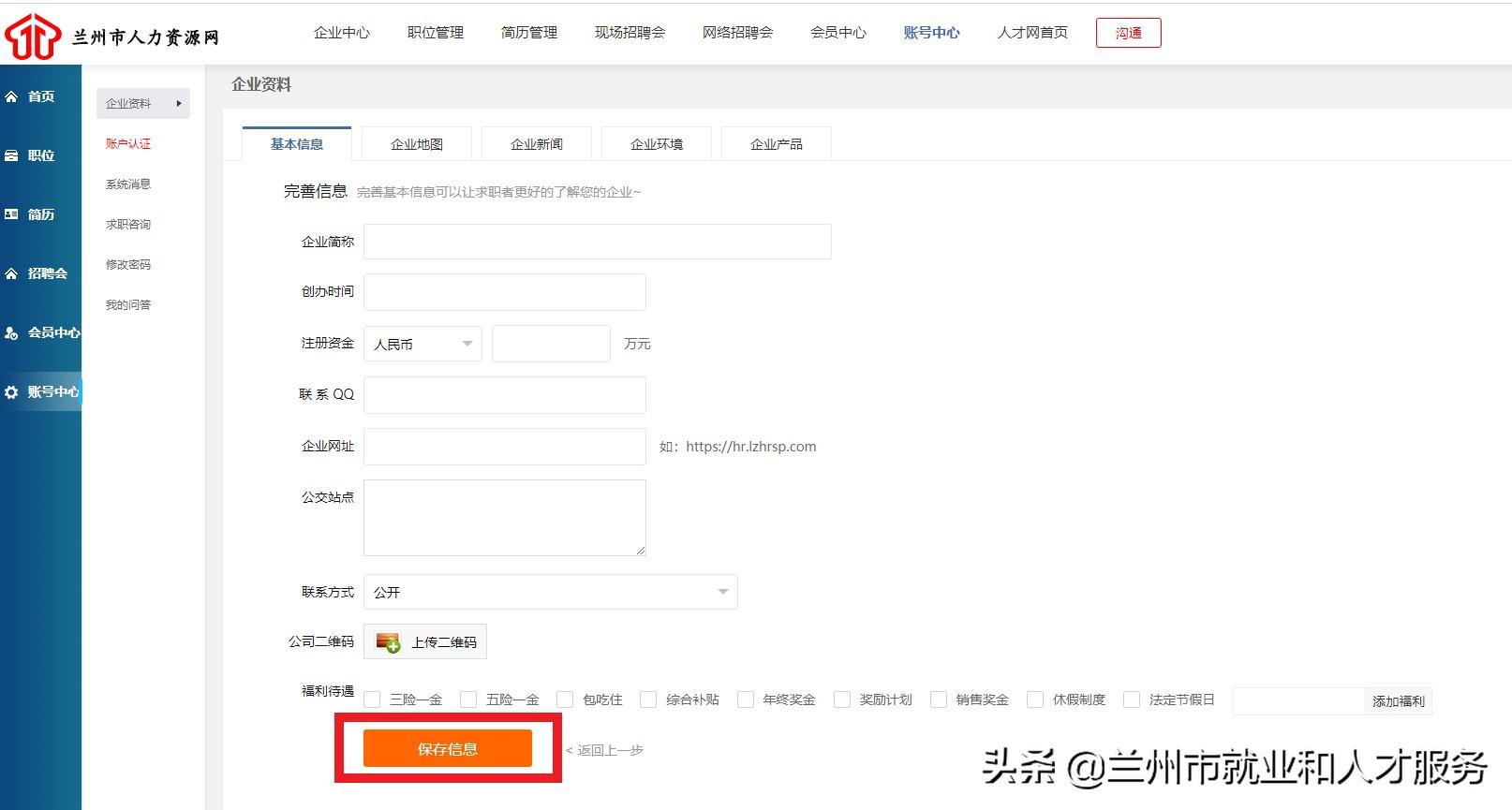Click the home icon beside 首页
This screenshot has height=810, width=1512.
(11, 96)
